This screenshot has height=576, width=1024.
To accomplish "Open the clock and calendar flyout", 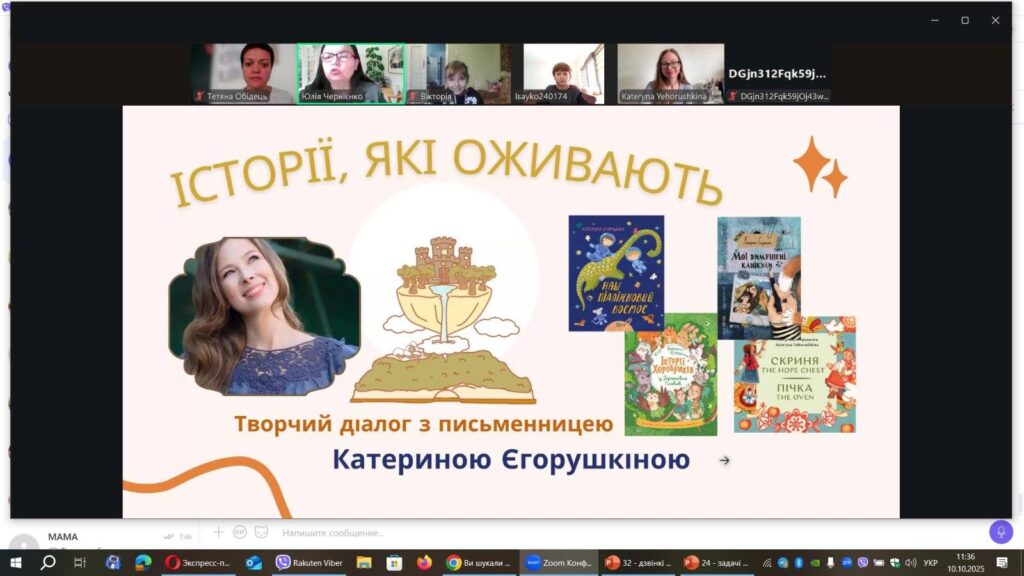I will click(965, 563).
